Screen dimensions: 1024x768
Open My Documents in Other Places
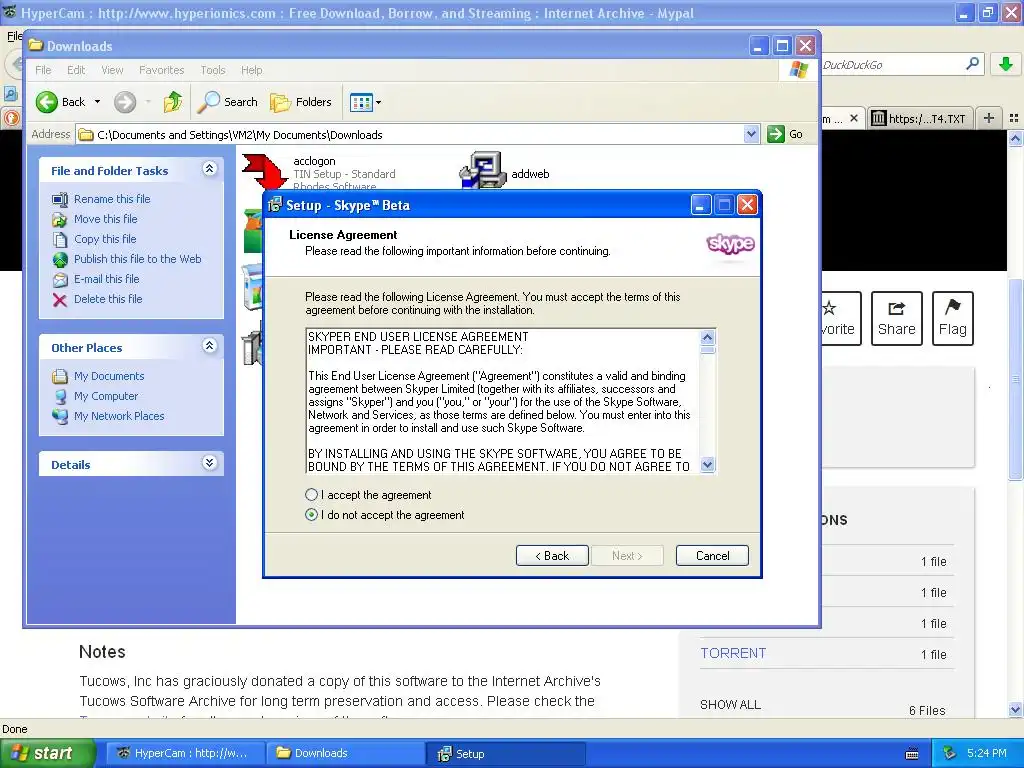(109, 376)
